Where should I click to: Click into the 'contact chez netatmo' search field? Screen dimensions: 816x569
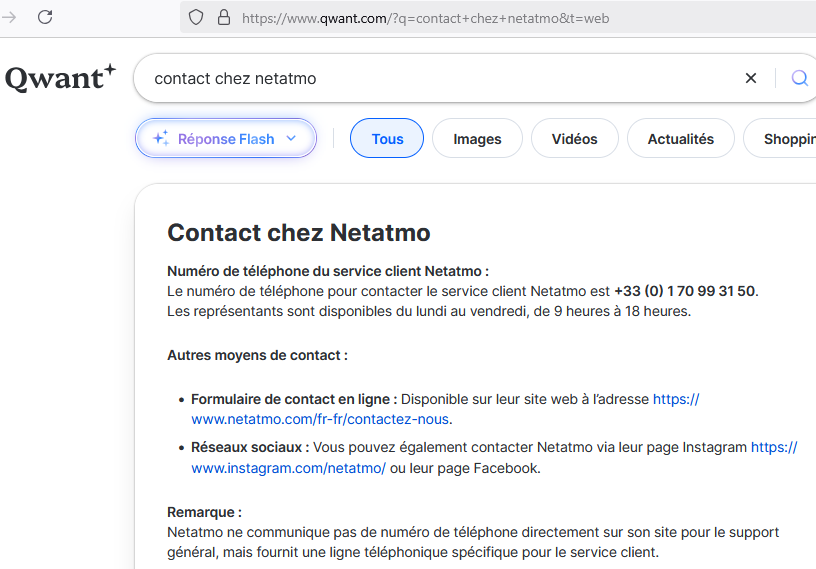[x=442, y=79]
